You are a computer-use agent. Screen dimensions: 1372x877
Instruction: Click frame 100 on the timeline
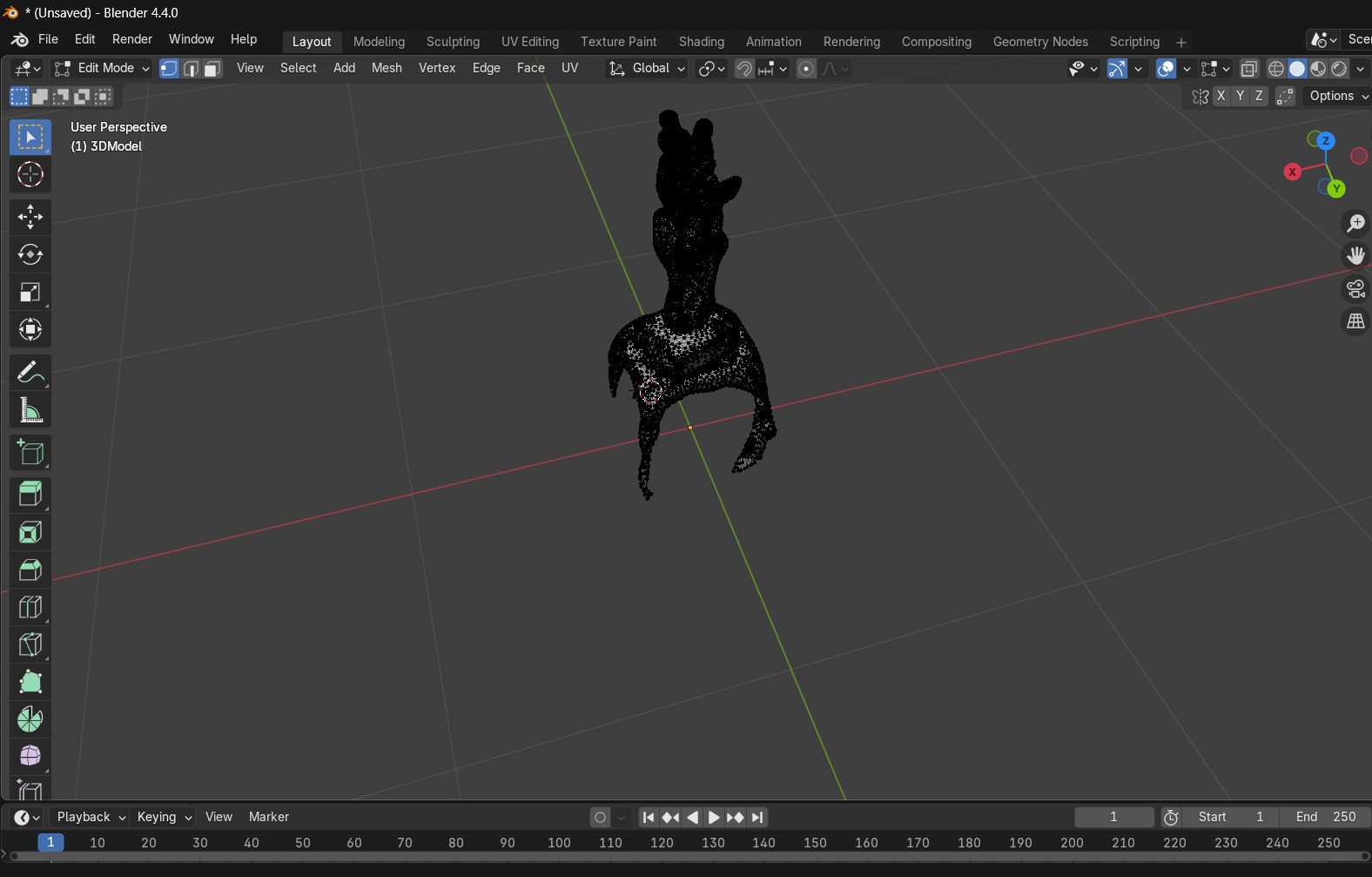point(559,843)
